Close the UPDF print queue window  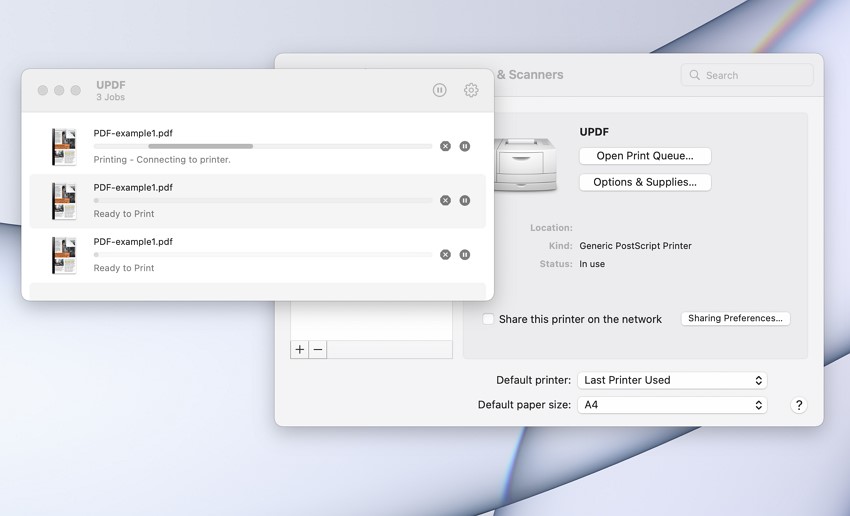43,90
